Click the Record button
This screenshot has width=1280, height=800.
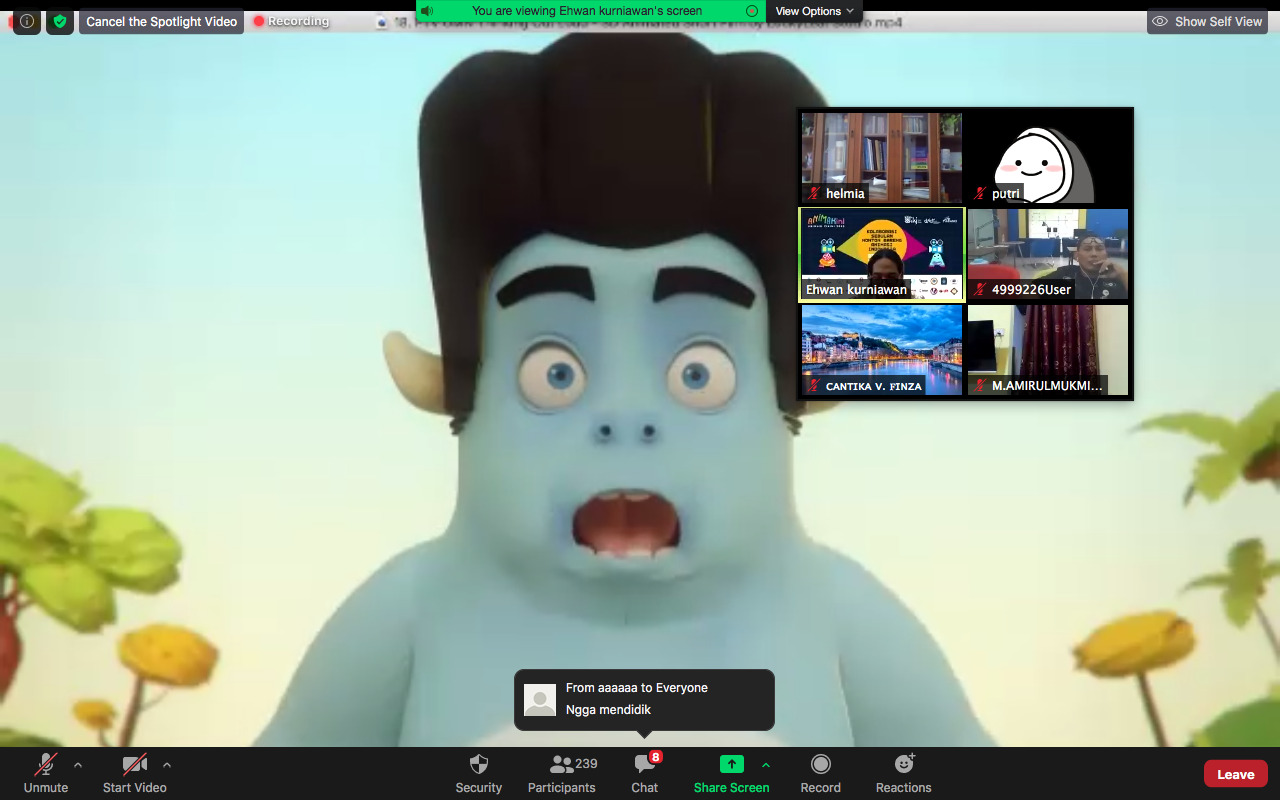[821, 773]
